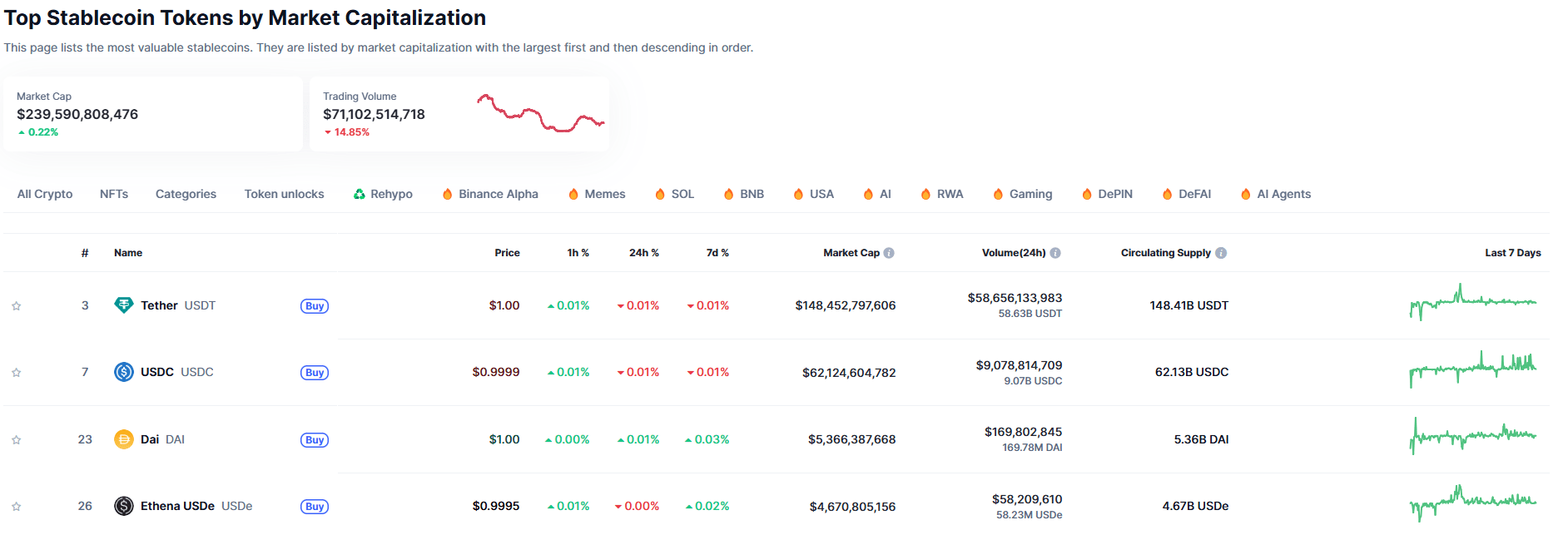Click the flame icon beside DeFAI

[1168, 194]
